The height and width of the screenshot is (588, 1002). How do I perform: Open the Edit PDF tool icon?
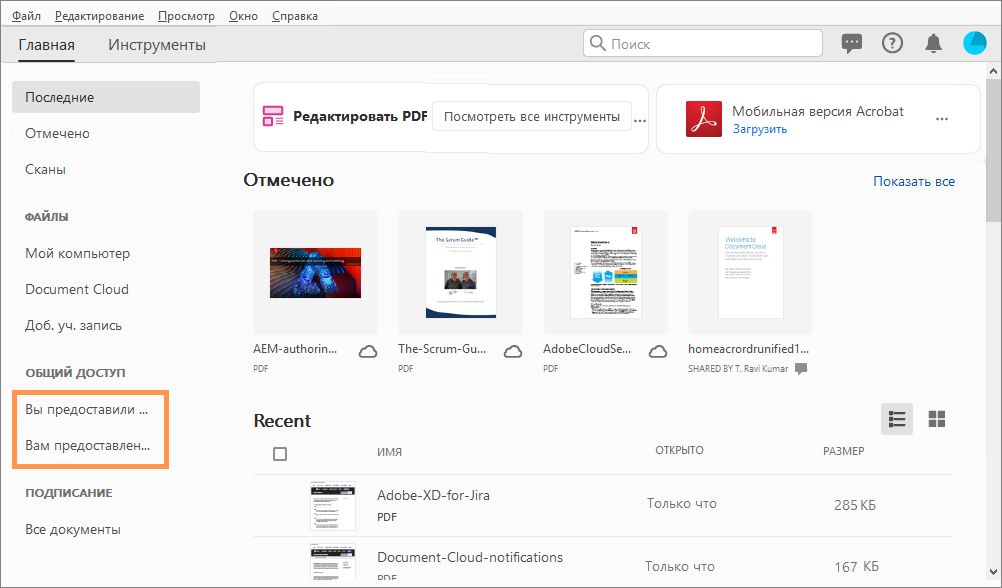click(x=271, y=116)
